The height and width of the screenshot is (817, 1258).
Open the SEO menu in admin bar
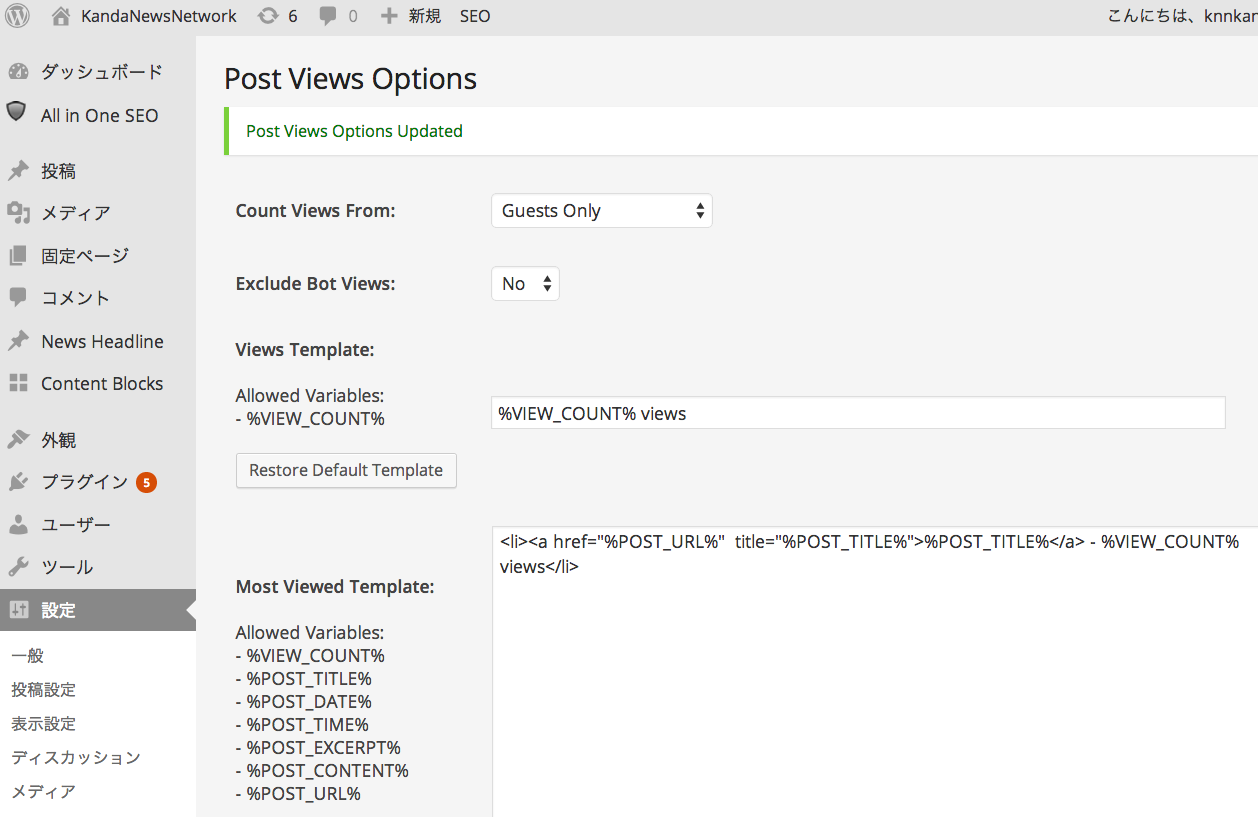475,16
